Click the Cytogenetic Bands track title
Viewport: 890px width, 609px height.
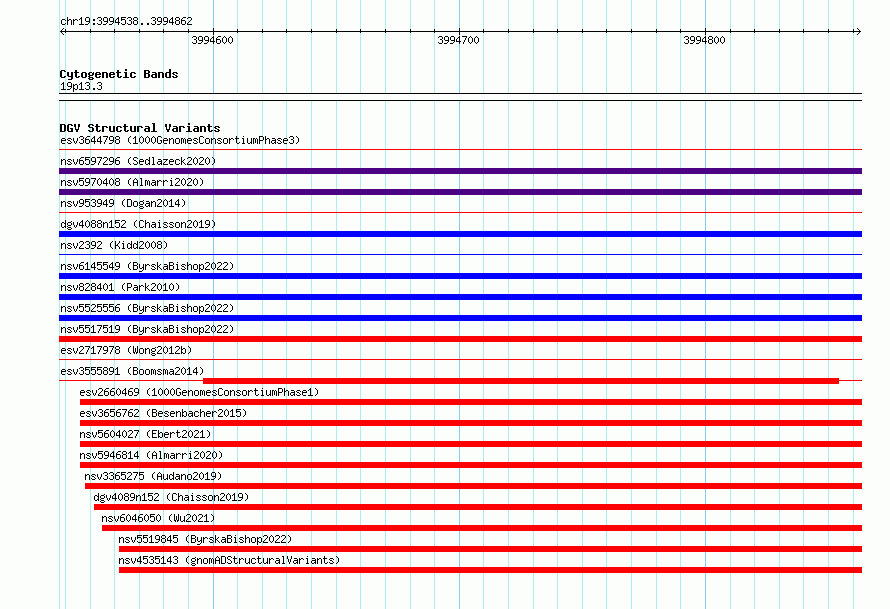point(119,74)
